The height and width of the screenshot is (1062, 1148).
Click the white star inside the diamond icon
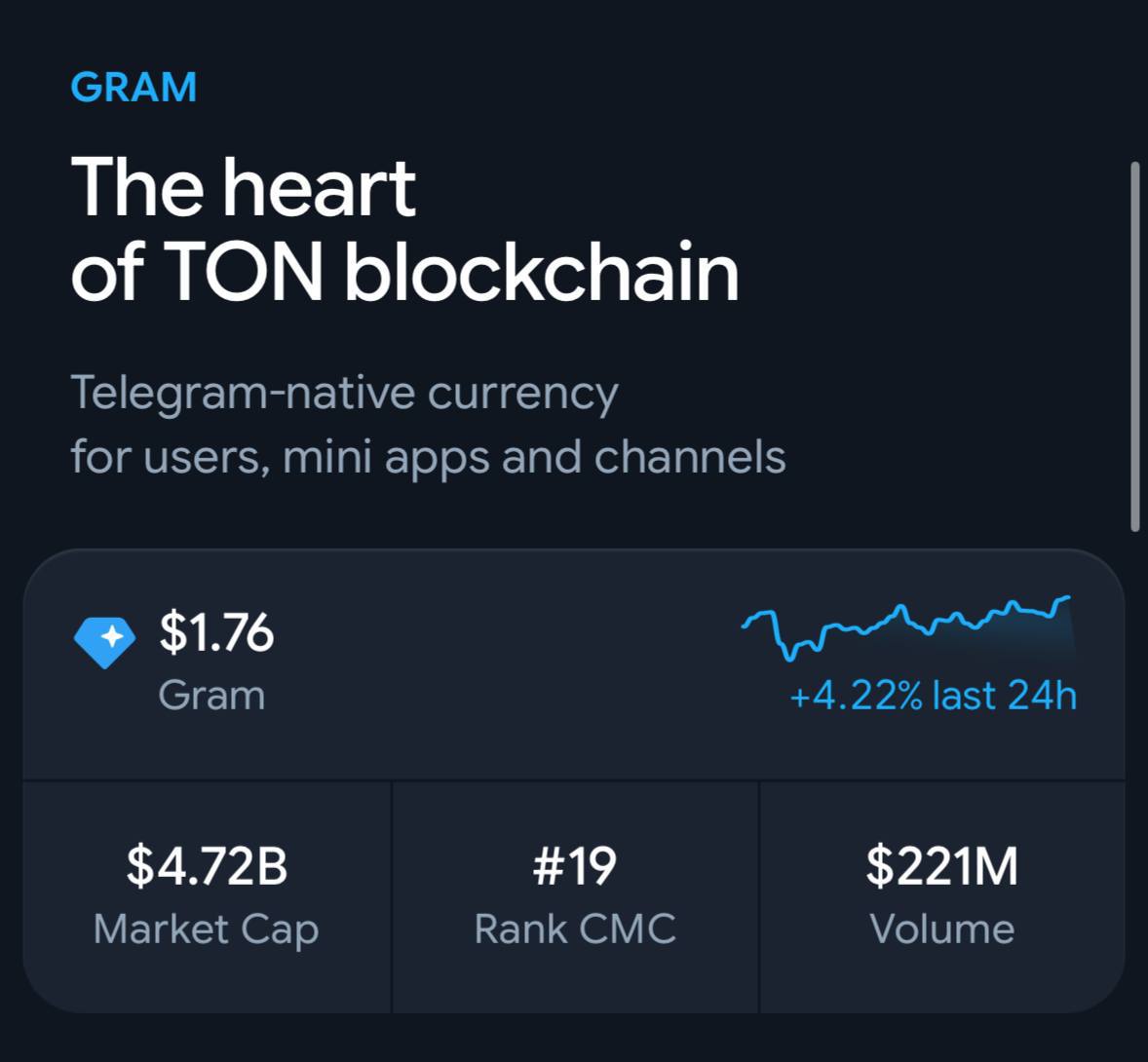click(x=112, y=637)
